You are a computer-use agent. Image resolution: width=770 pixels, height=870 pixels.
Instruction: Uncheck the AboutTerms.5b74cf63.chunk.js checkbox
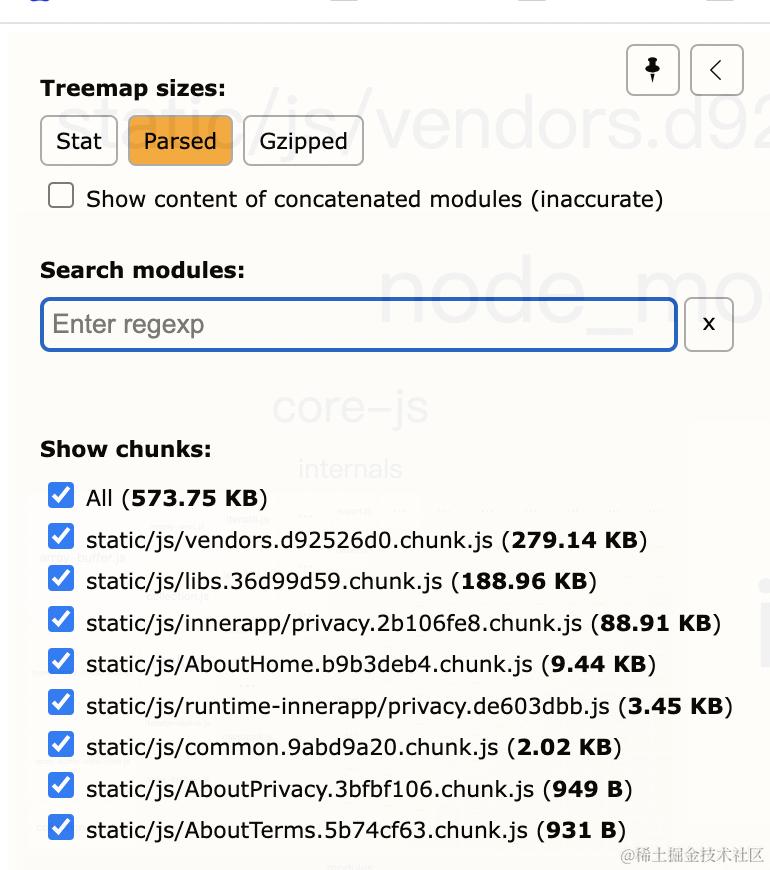(61, 828)
